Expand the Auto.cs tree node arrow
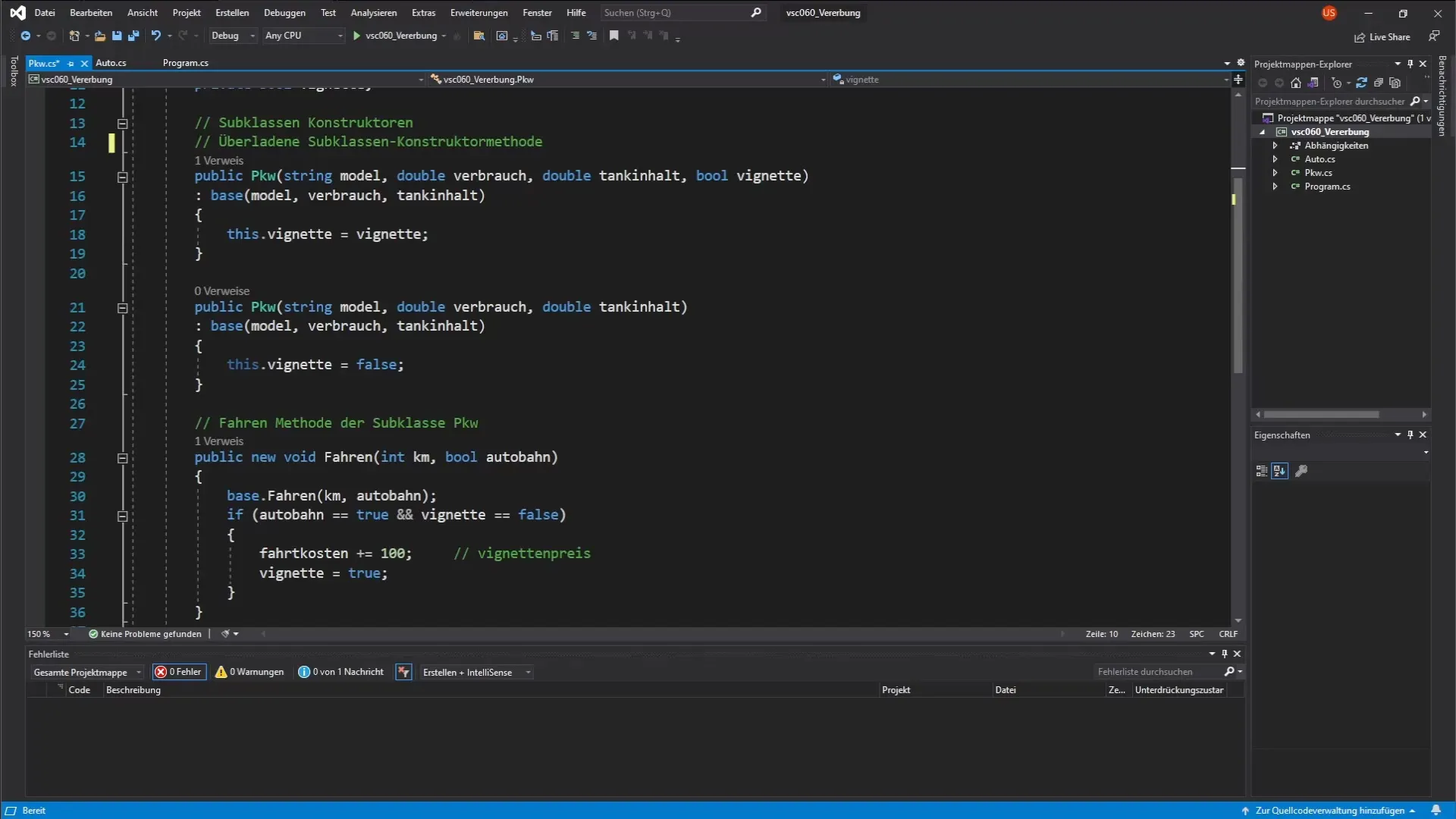Viewport: 1456px width, 819px height. pos(1275,159)
